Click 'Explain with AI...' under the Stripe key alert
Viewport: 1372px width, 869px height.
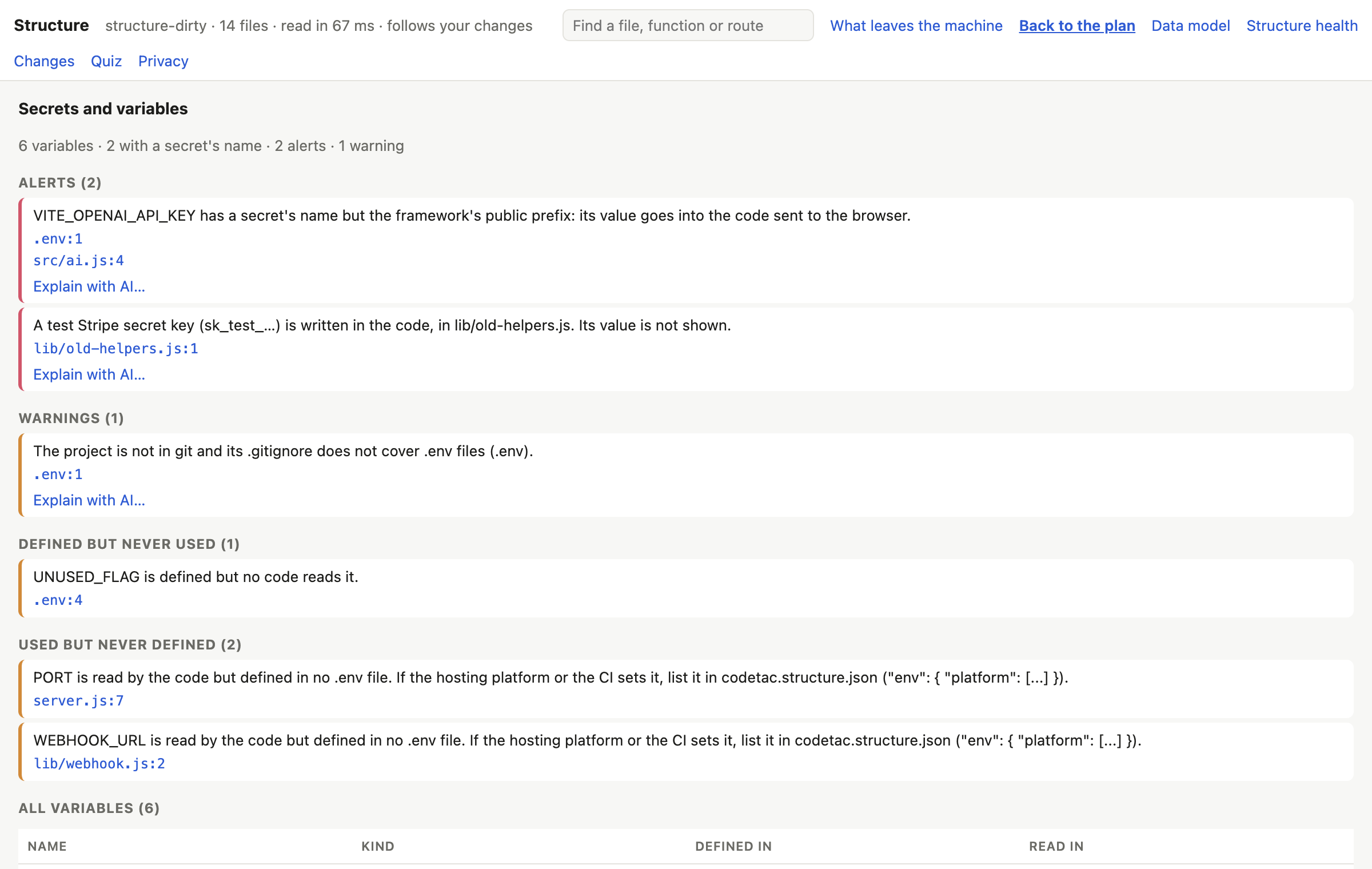coord(89,374)
